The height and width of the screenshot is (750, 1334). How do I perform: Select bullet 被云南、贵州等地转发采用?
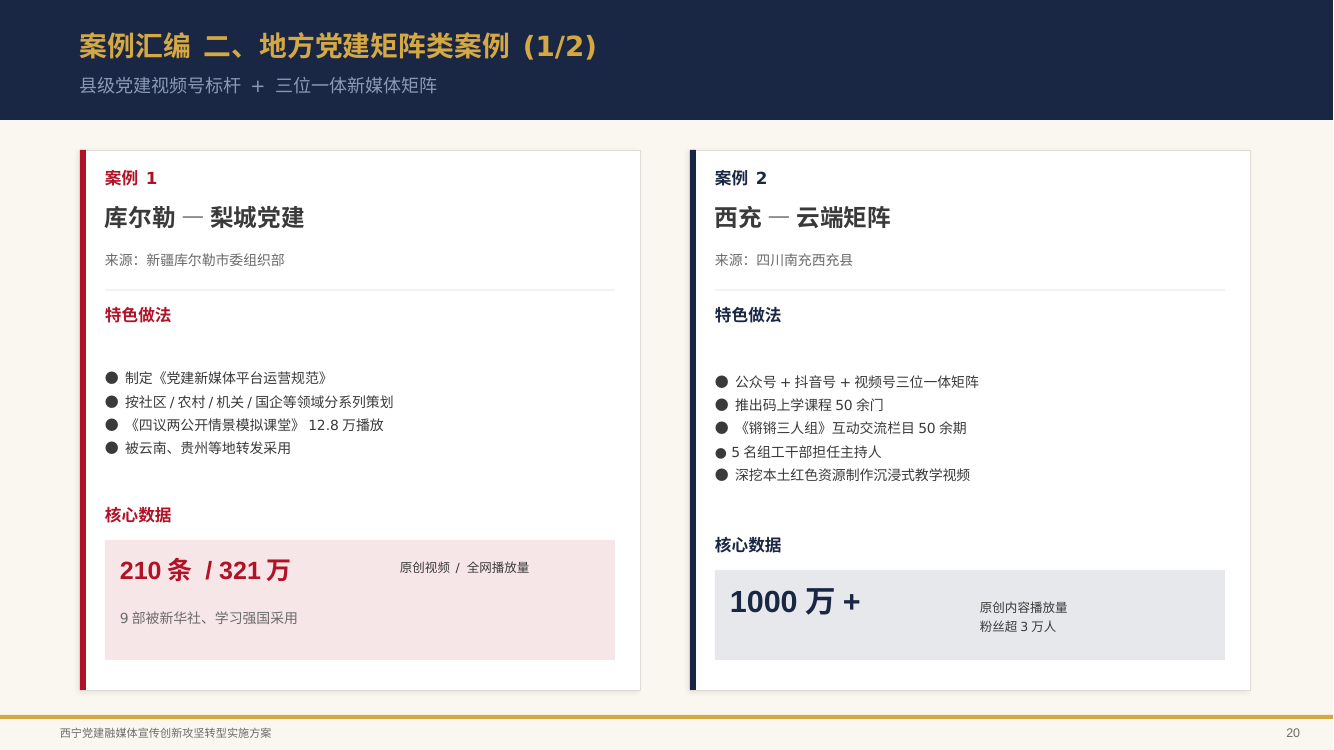198,448
